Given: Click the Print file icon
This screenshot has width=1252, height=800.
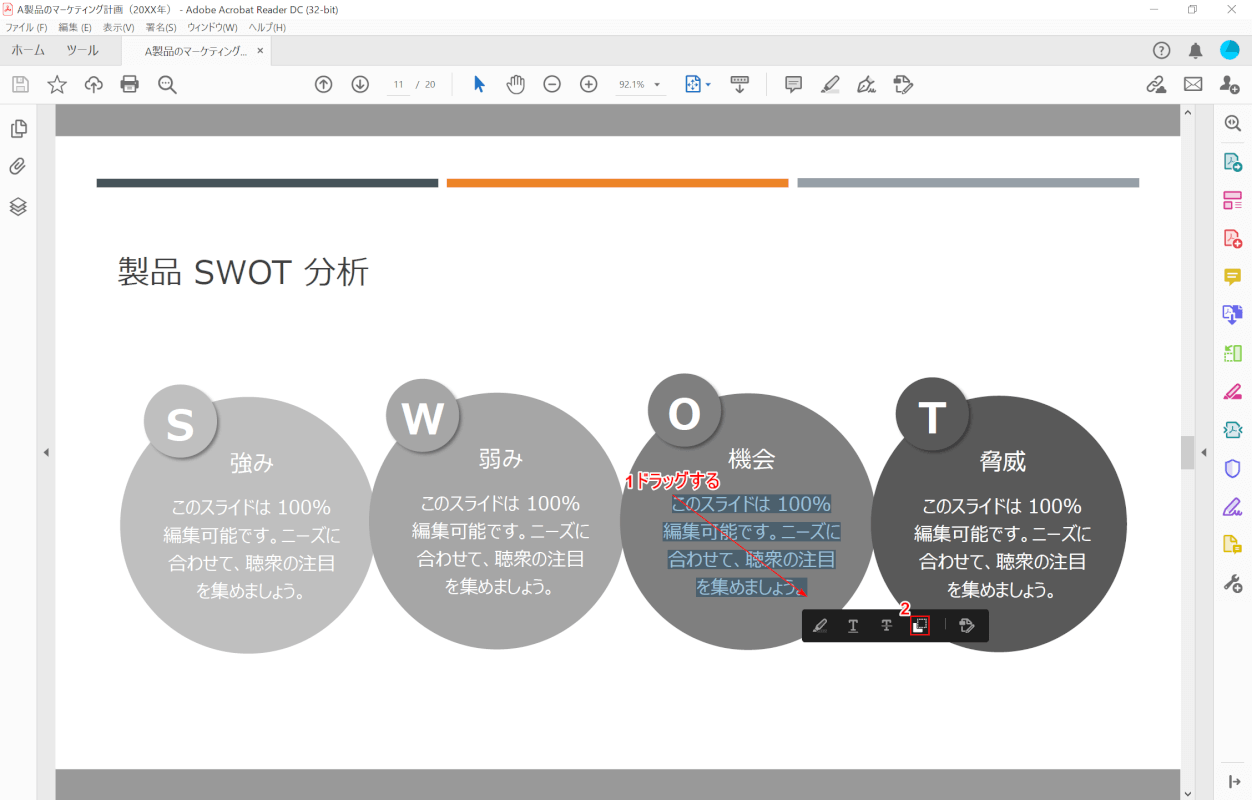Looking at the screenshot, I should pyautogui.click(x=130, y=84).
